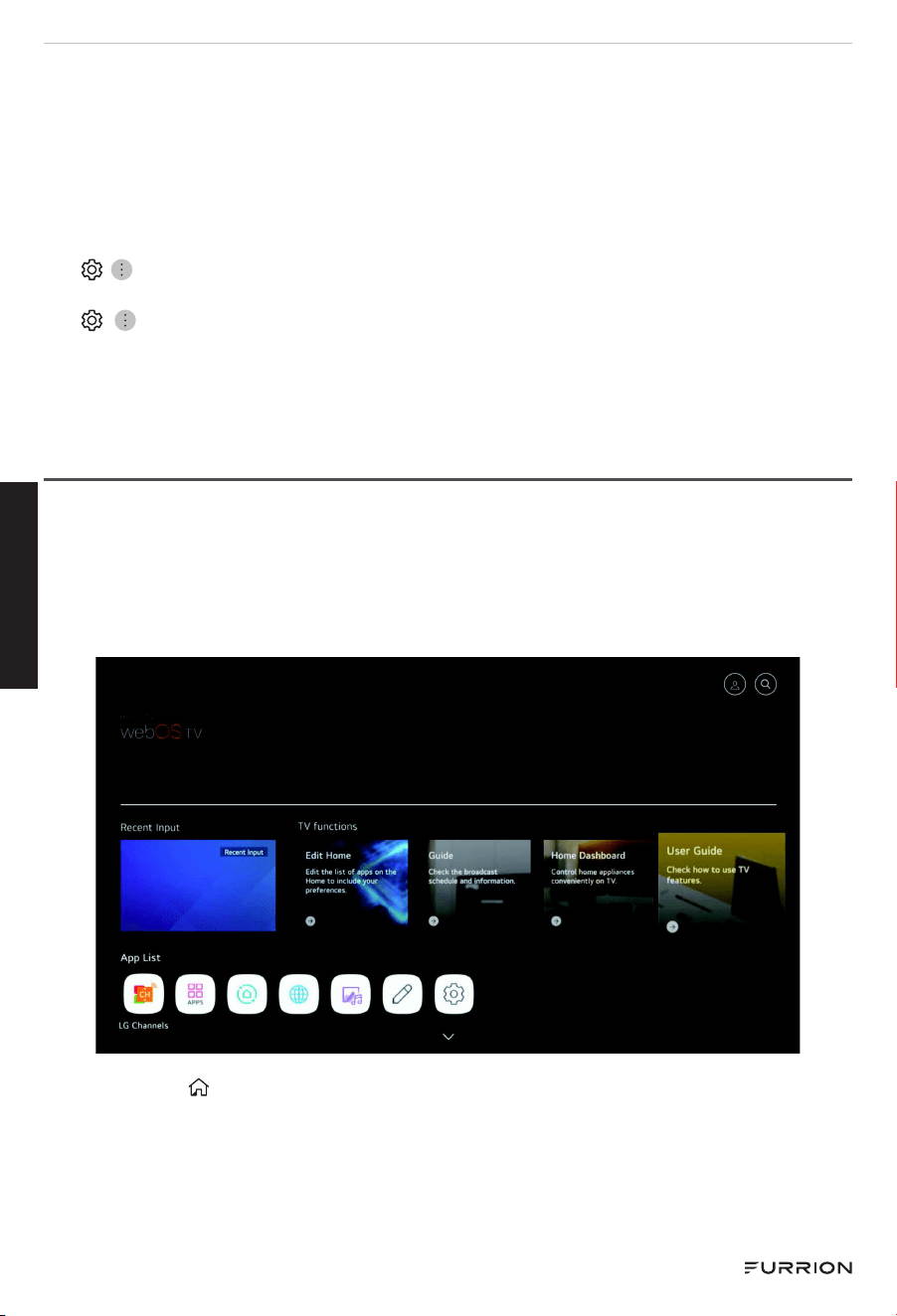Screen dimensions: 897x1316
Task: Launch the Home Dashboard app icon
Action: coord(248,994)
